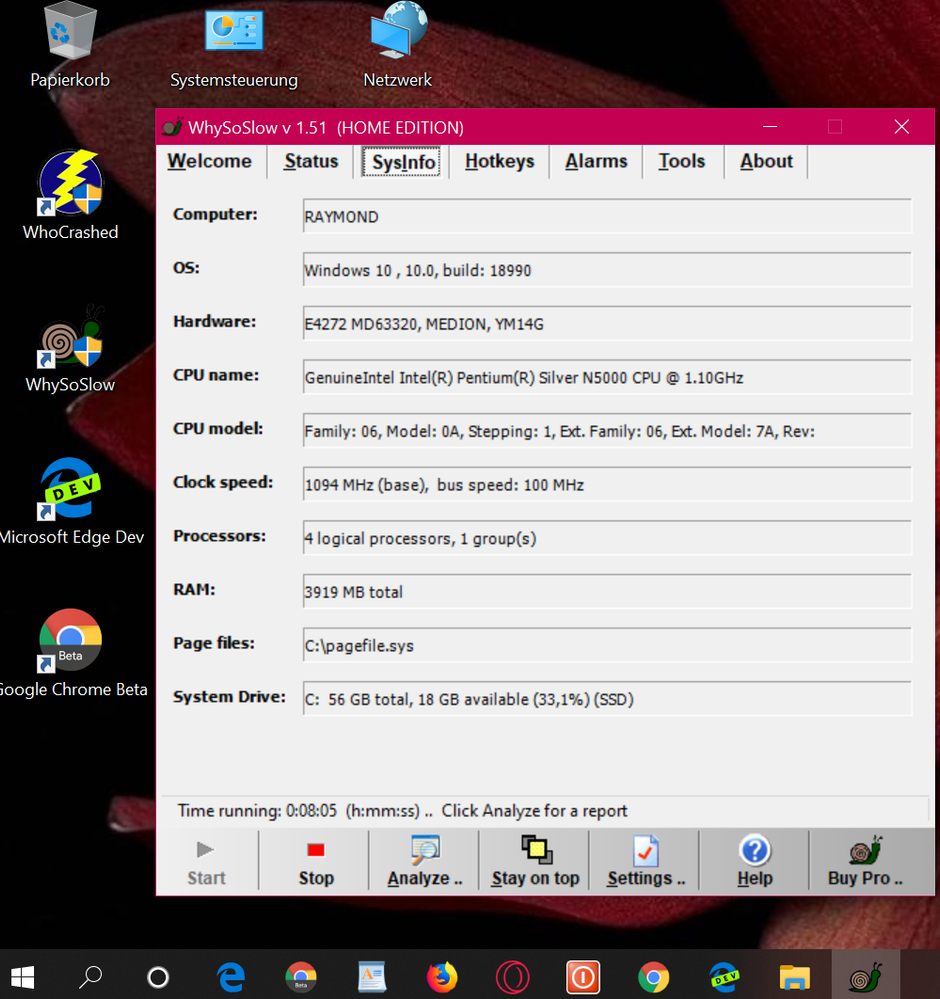Open Windows Start menu
Viewport: 940px width, 999px height.
point(22,976)
